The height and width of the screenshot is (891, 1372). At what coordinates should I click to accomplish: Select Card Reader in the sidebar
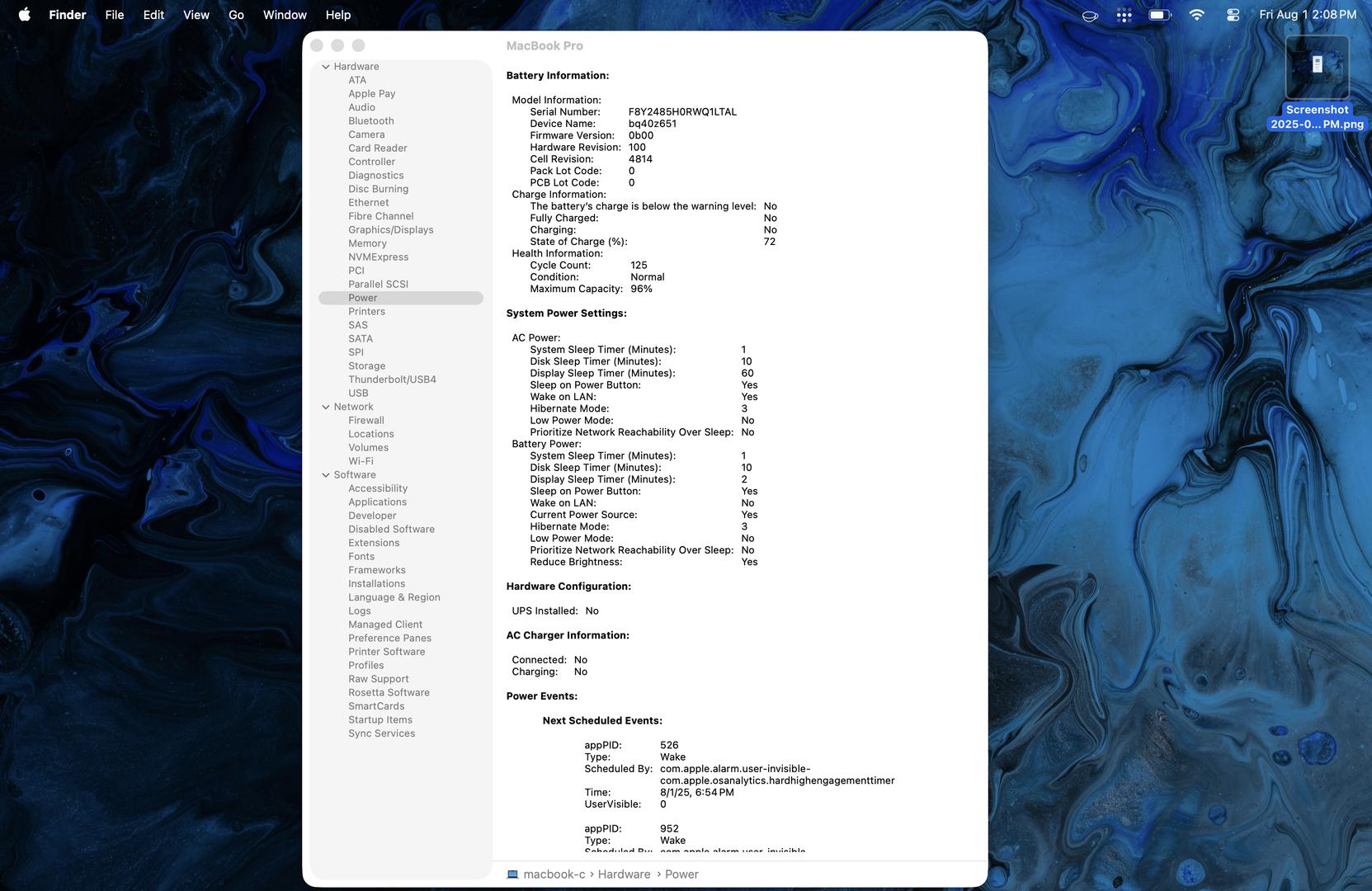click(x=378, y=148)
